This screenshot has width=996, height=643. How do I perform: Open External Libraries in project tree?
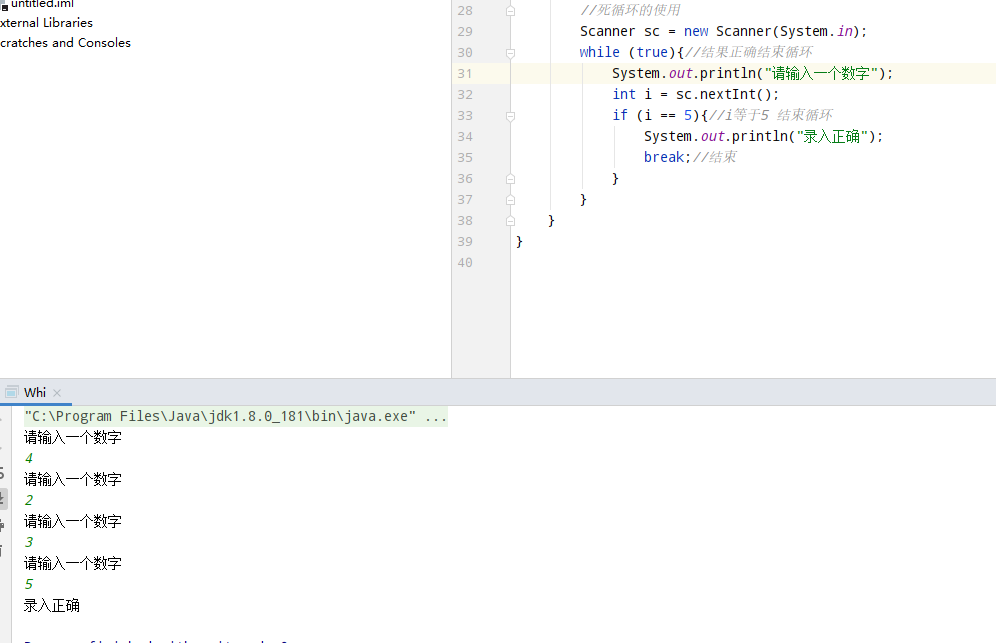click(46, 22)
